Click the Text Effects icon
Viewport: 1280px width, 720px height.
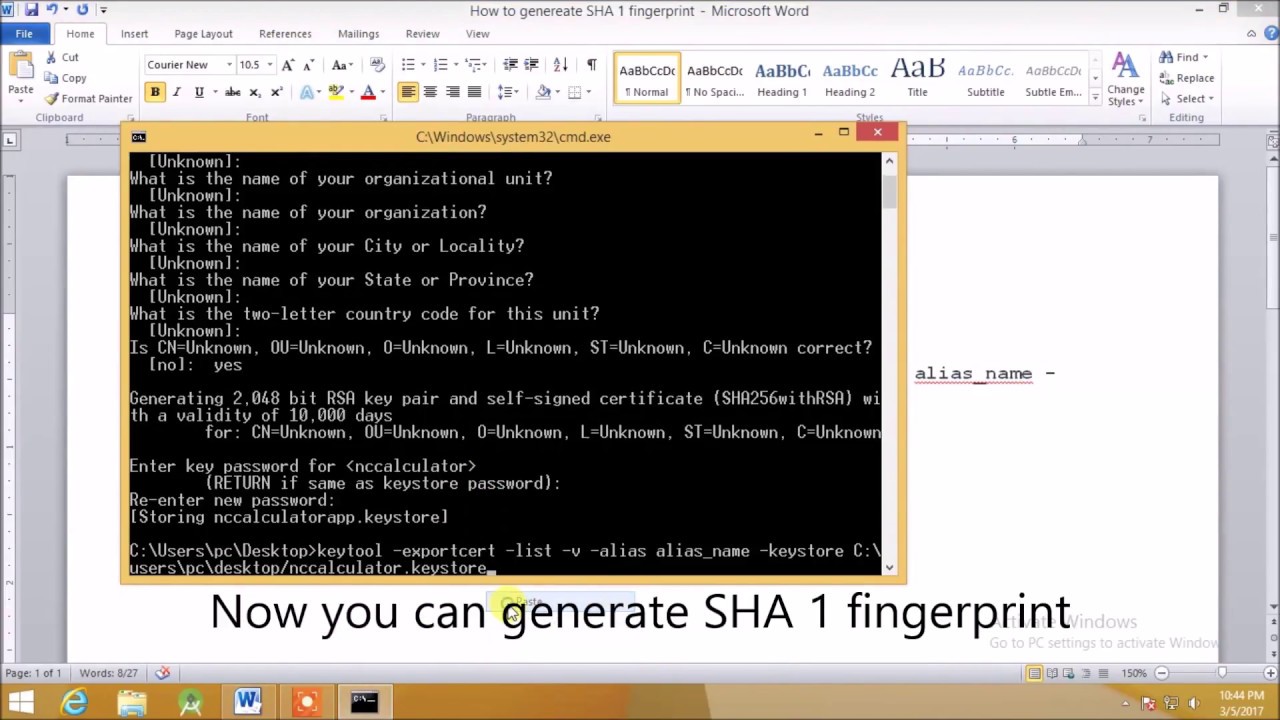(308, 92)
